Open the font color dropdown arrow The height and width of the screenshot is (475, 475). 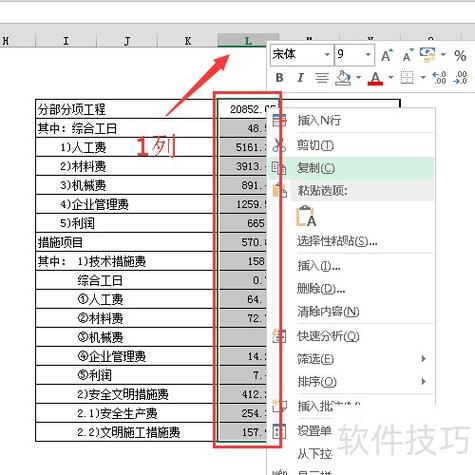point(391,78)
